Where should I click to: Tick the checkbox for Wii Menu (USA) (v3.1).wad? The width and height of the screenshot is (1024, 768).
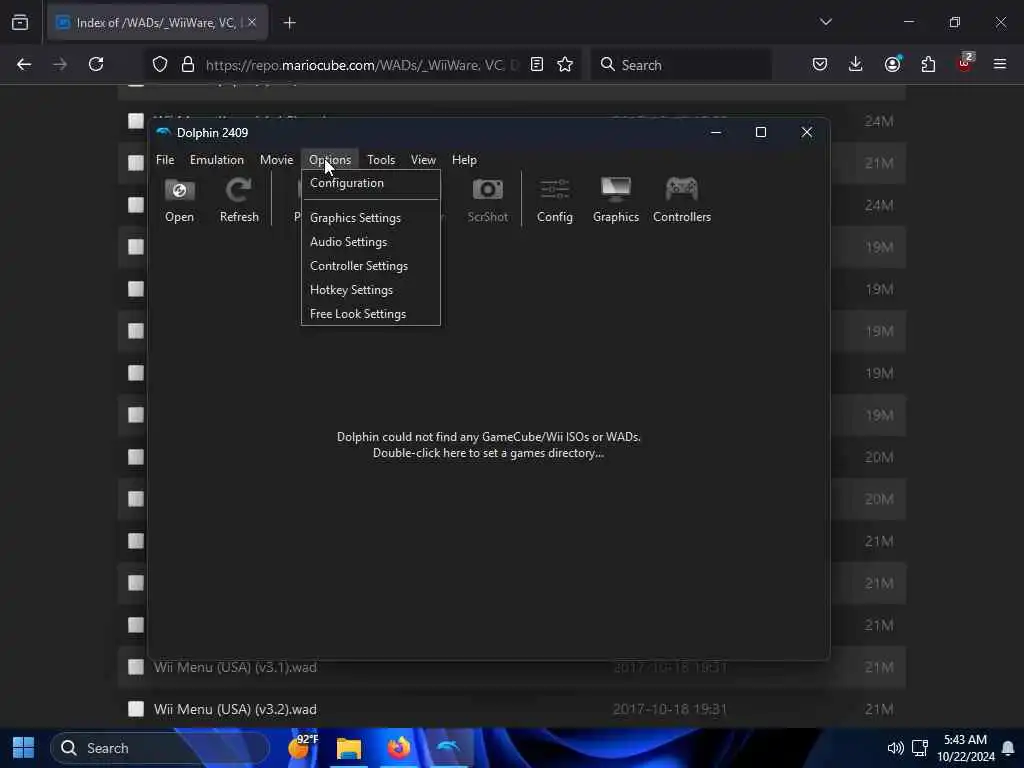(136, 667)
